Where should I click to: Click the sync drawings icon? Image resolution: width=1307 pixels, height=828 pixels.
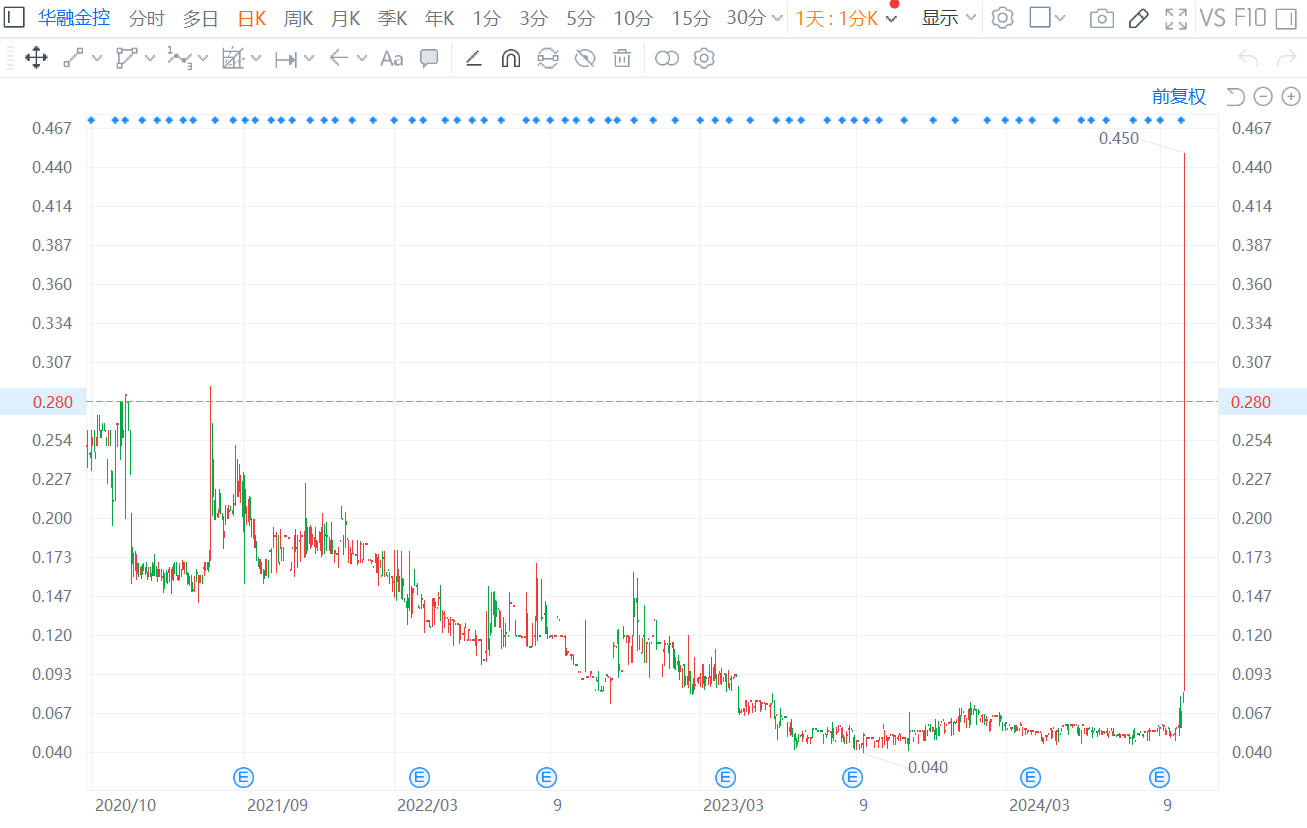[x=547, y=58]
